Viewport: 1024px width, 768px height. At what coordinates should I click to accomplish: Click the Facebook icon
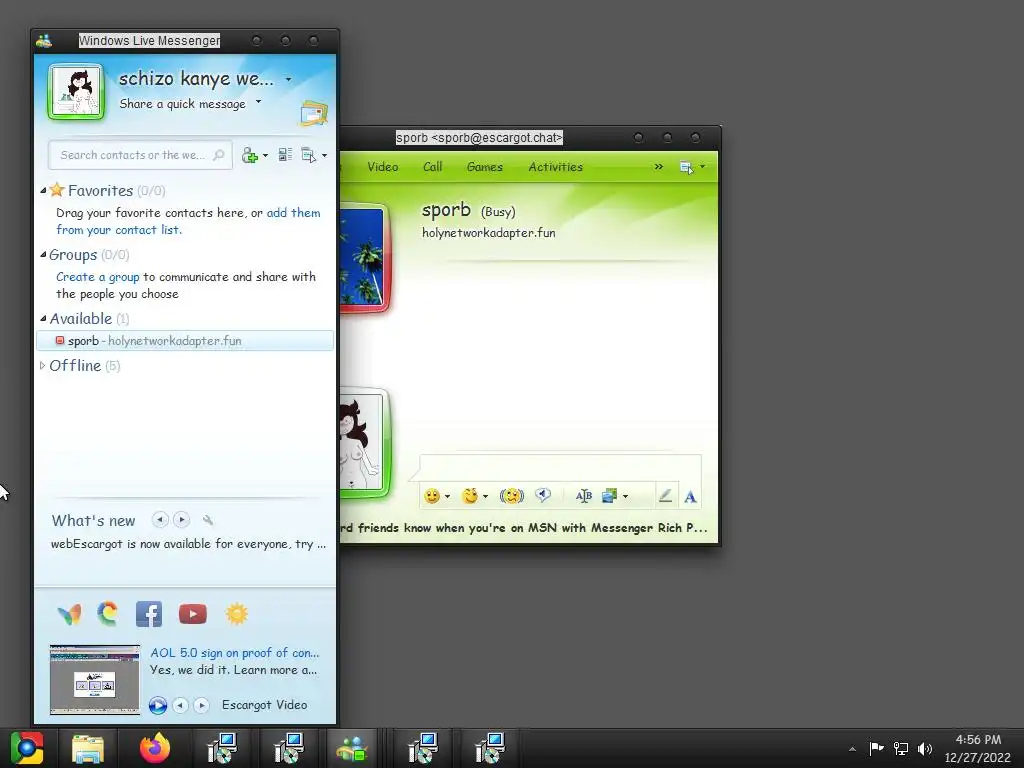tap(149, 614)
